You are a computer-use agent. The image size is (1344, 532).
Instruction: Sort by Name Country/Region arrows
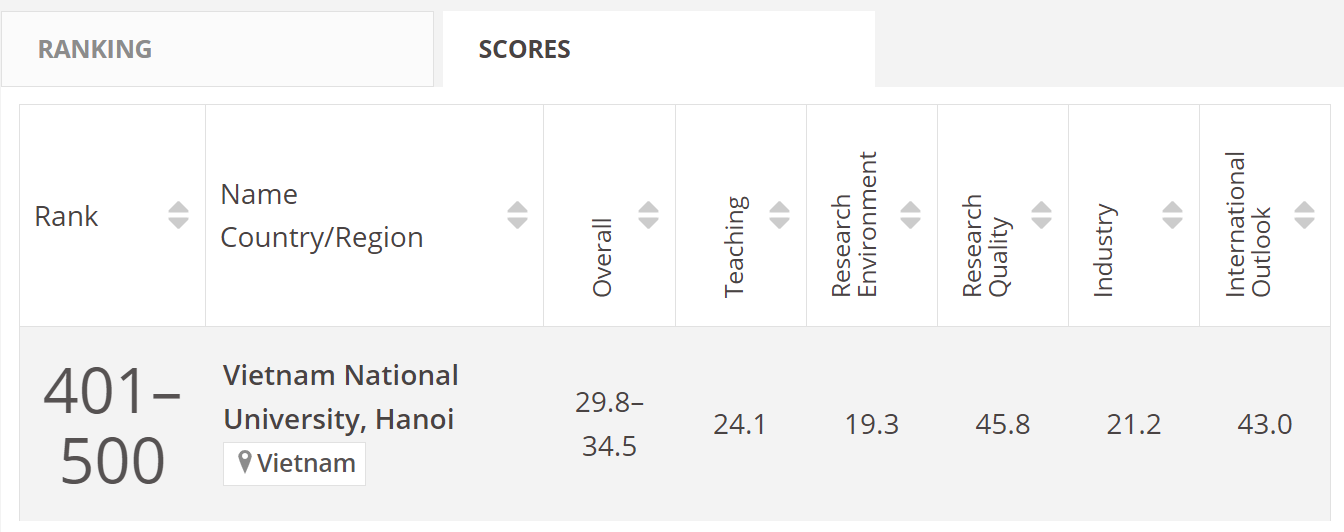pos(517,215)
